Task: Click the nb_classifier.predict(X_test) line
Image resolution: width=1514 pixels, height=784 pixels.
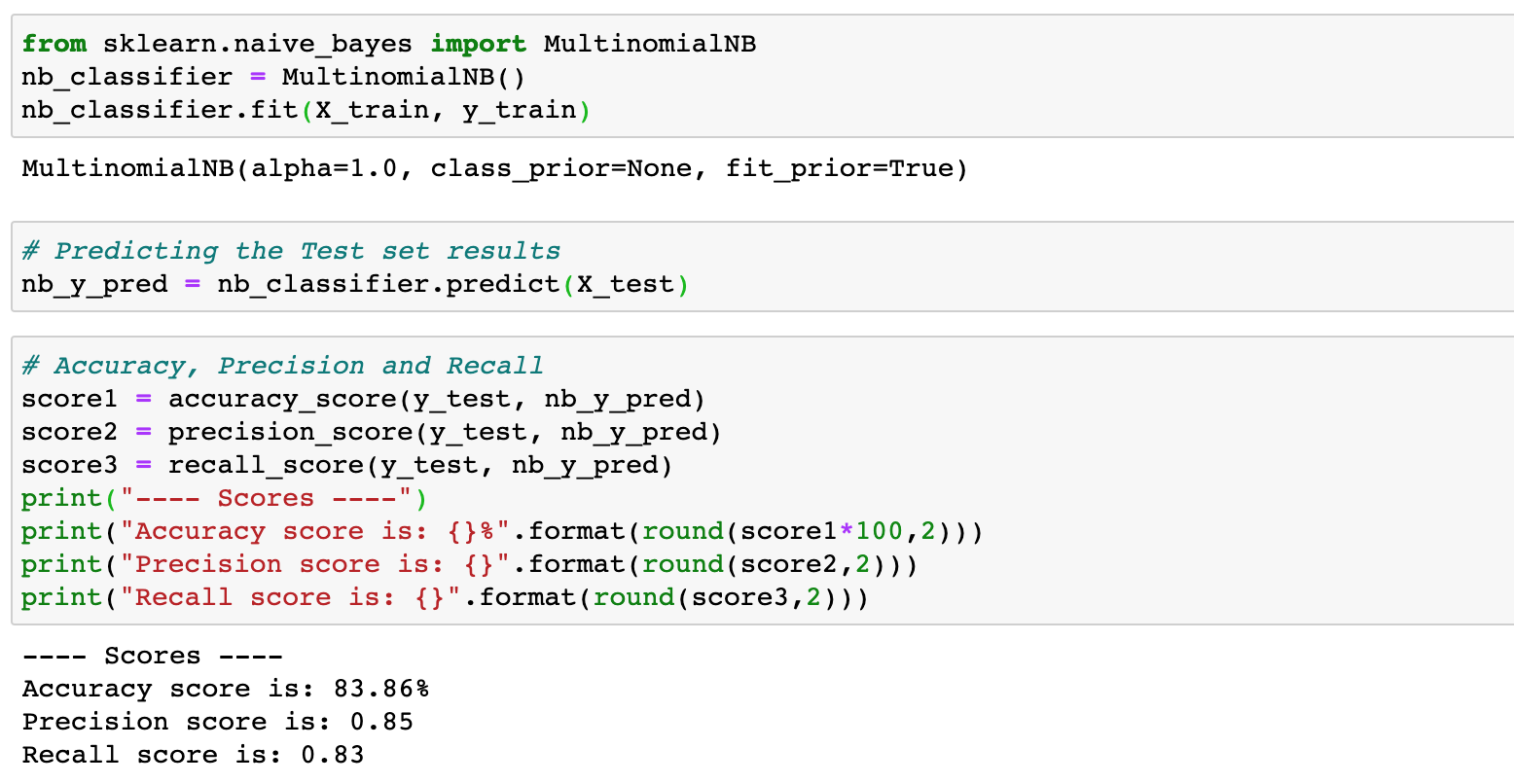Action: click(x=354, y=284)
